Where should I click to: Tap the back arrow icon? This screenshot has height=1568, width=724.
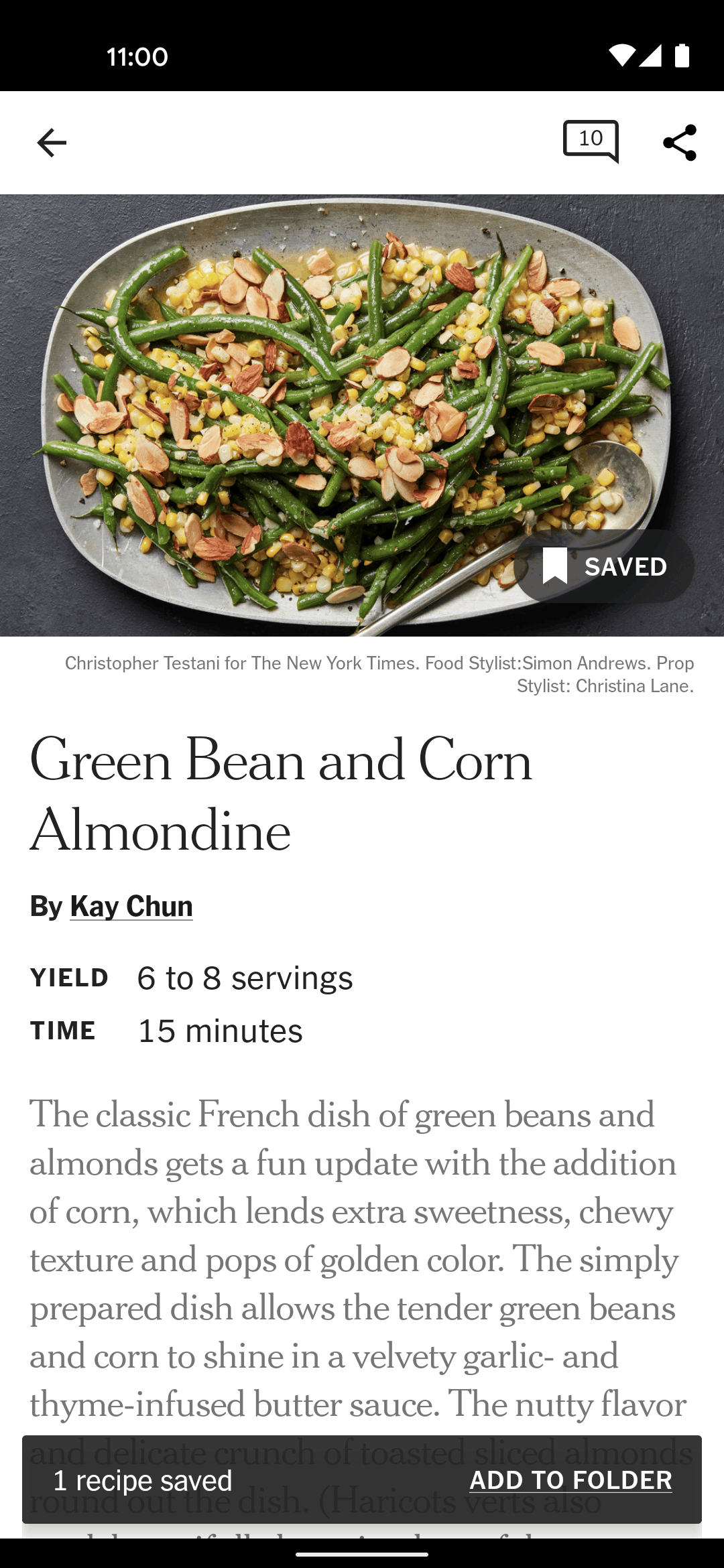click(x=52, y=143)
